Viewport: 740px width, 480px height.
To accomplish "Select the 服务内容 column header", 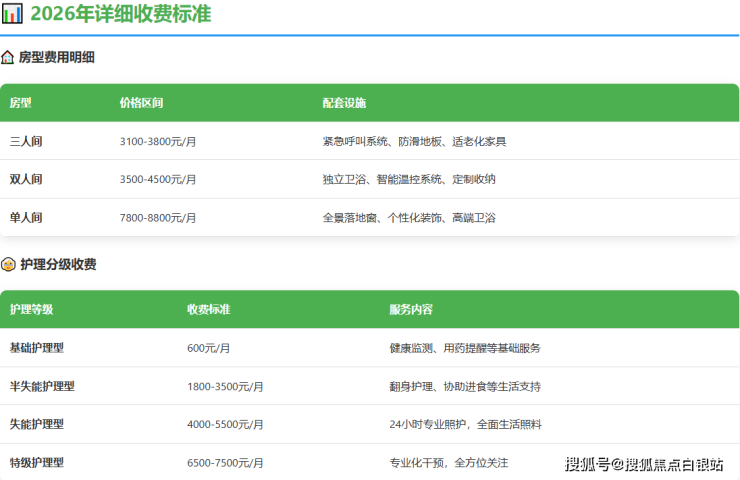I will pos(411,310).
